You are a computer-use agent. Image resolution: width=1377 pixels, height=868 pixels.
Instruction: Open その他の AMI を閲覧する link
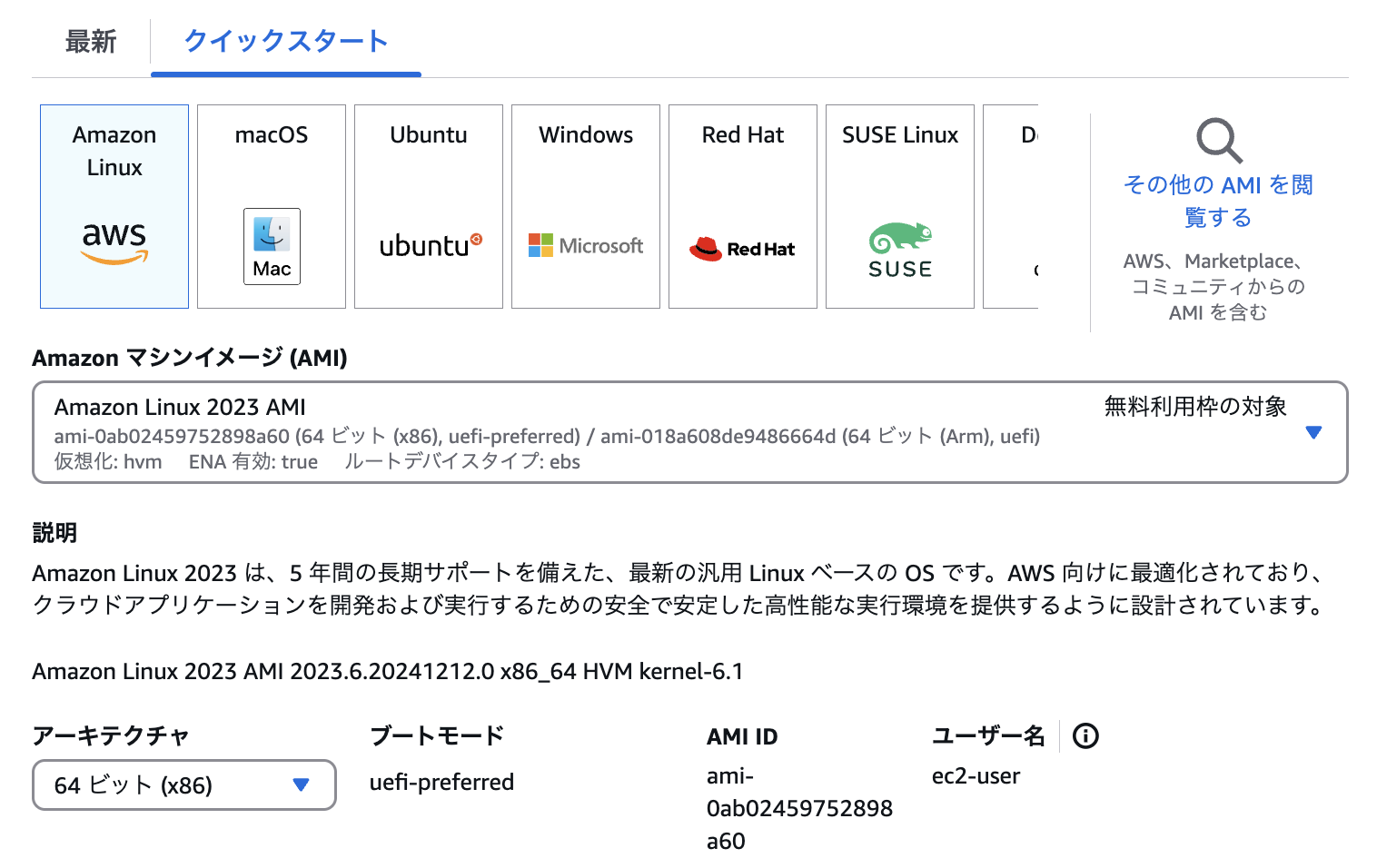1218,201
